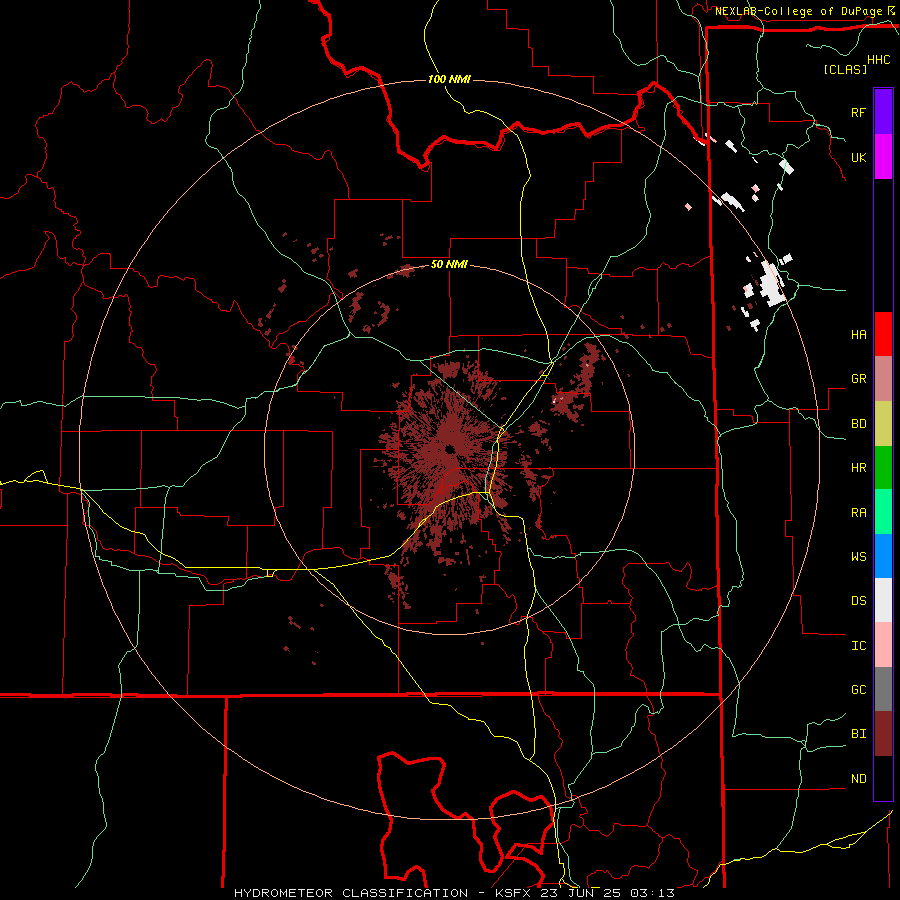Click the HA red legend swatch
This screenshot has width=900, height=900.
883,334
